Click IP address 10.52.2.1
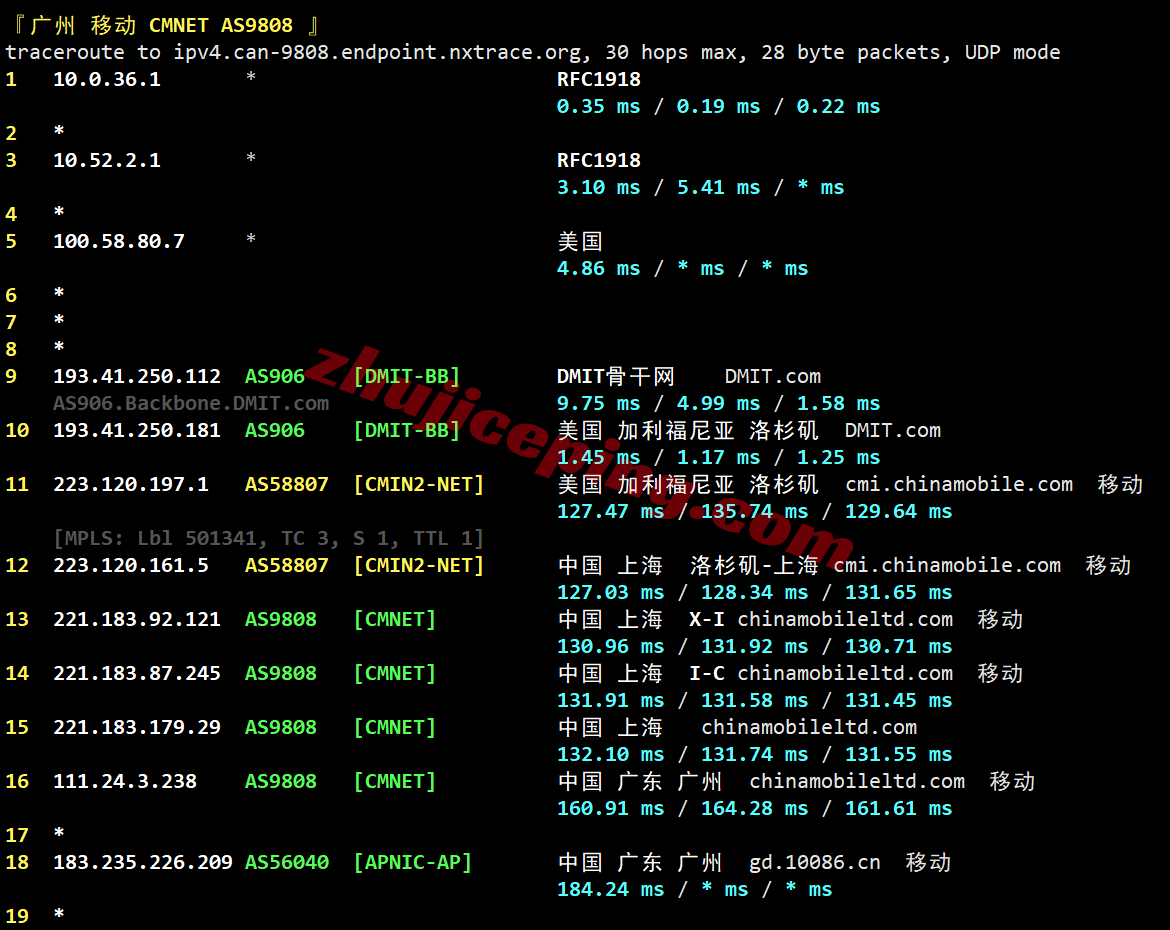 coord(107,160)
